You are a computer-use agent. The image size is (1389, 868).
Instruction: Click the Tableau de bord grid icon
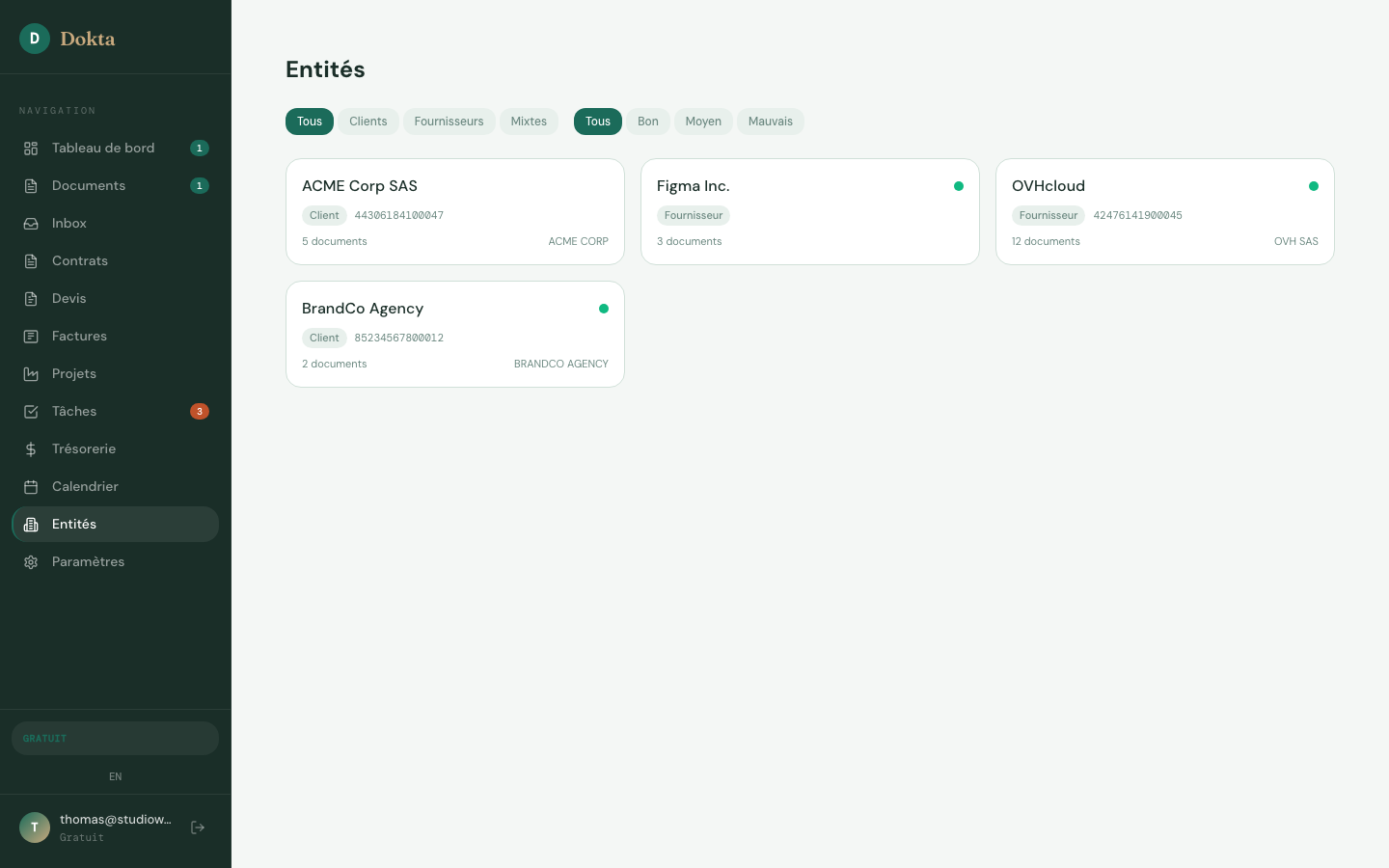coord(31,149)
